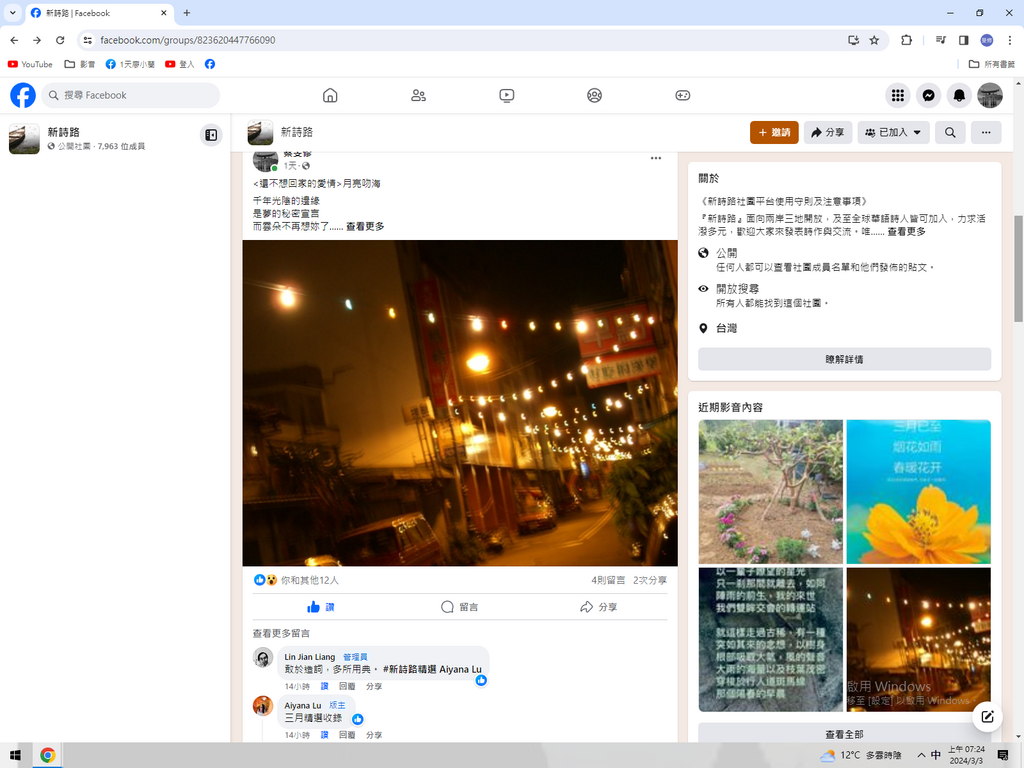Search within the group using magnifier icon
The image size is (1024, 768).
950,132
